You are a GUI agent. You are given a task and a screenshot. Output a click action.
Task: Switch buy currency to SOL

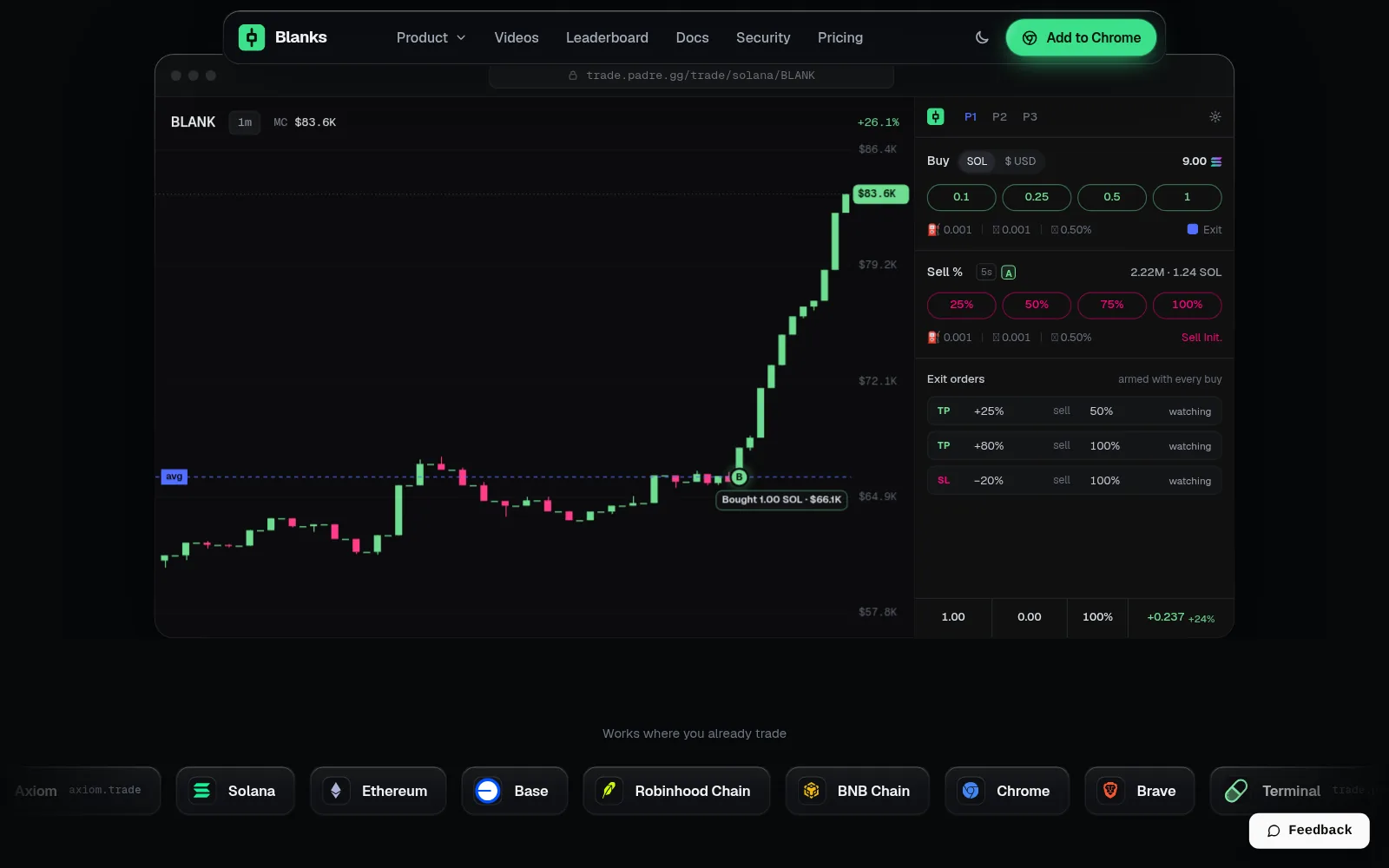pyautogui.click(x=977, y=161)
